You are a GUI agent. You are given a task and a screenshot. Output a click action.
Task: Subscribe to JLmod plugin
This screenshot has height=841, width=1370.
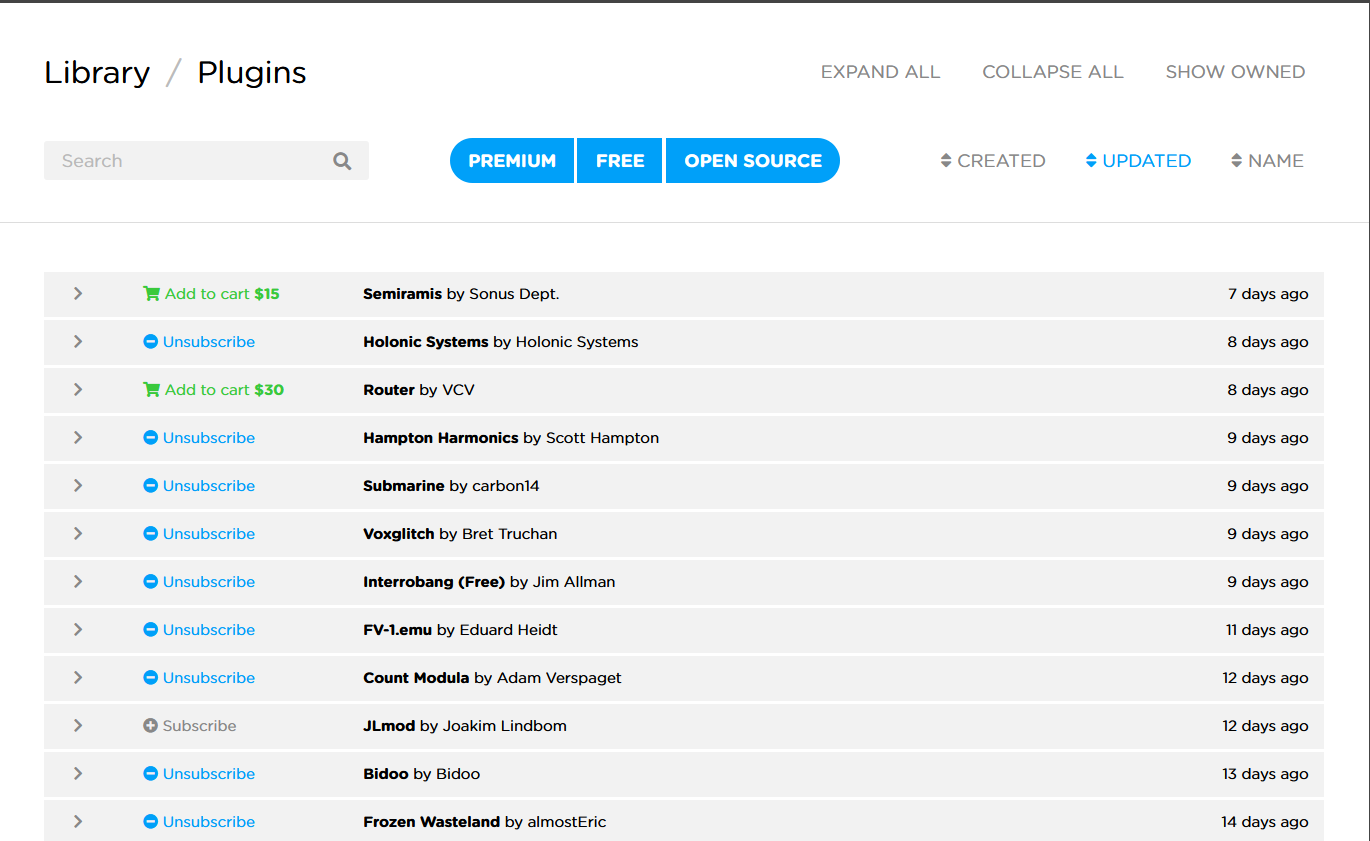click(x=190, y=726)
